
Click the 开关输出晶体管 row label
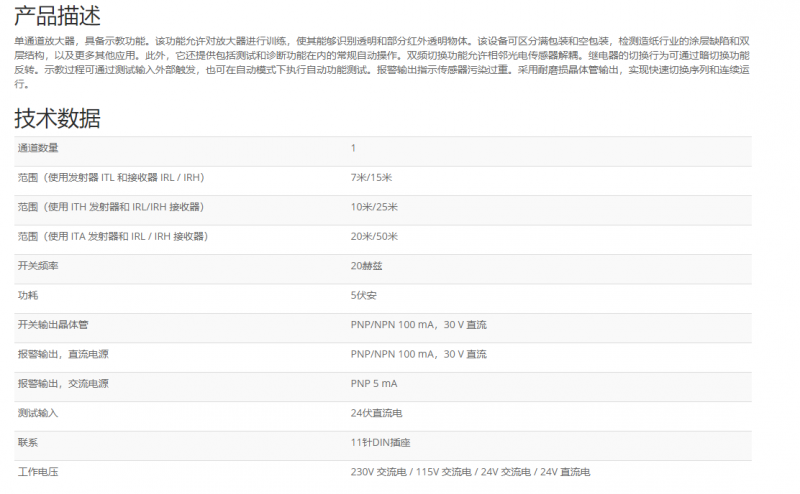coord(53,325)
